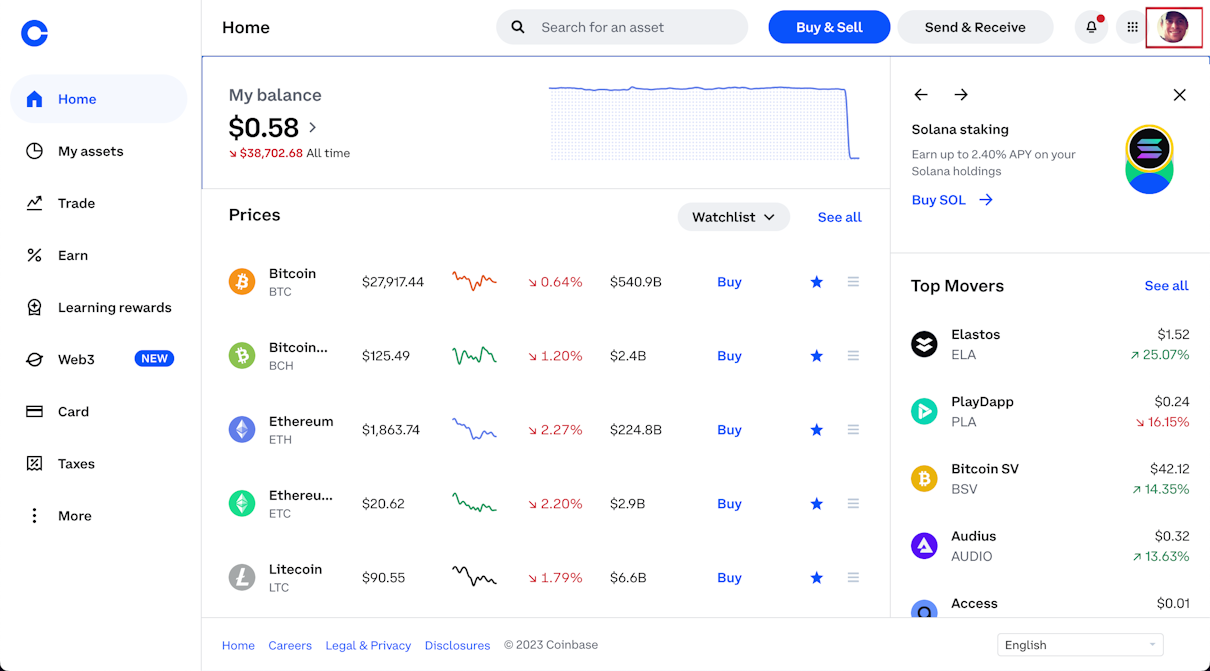The image size is (1210, 671).
Task: Click Ethereum price $1,863.74
Action: point(391,430)
